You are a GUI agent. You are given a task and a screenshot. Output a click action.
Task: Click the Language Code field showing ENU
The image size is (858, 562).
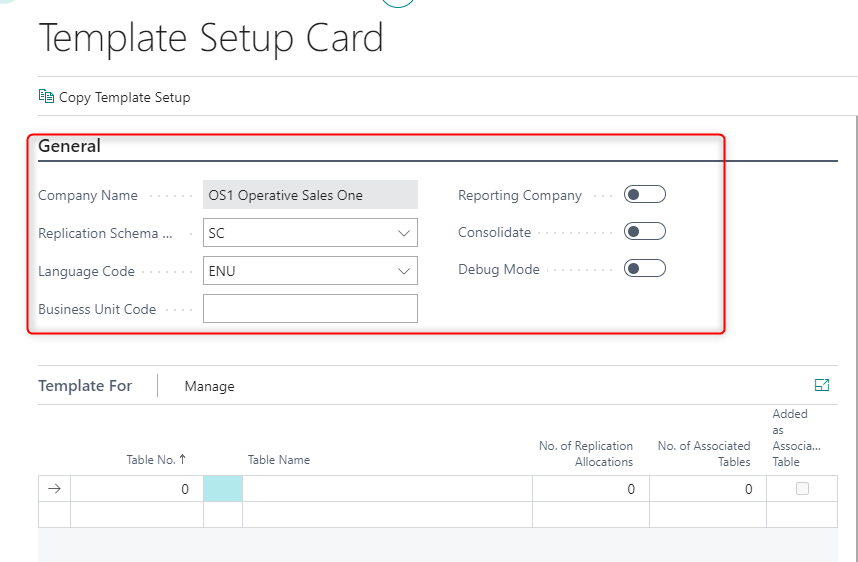click(x=310, y=271)
